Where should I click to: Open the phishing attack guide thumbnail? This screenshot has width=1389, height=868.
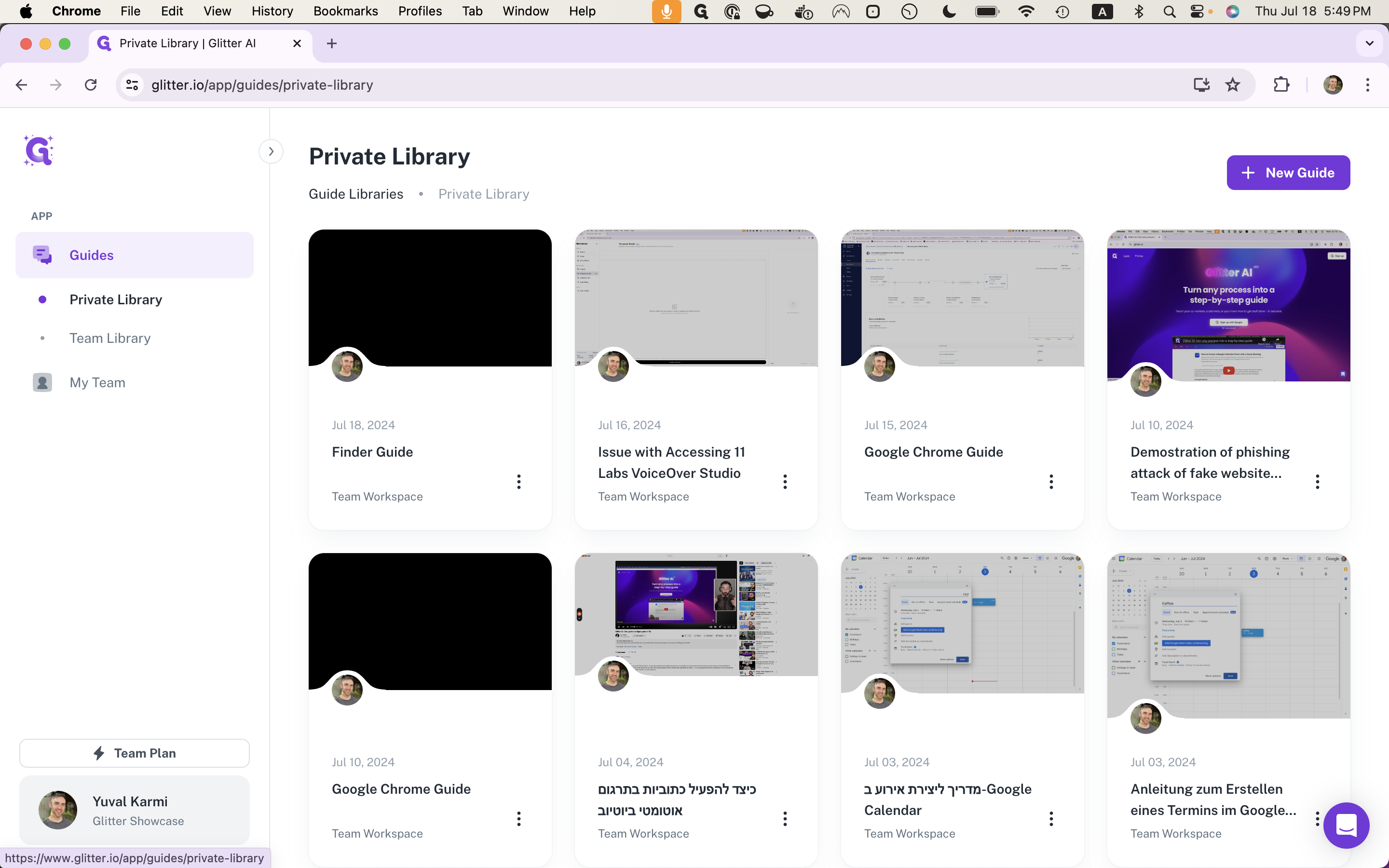(x=1229, y=305)
